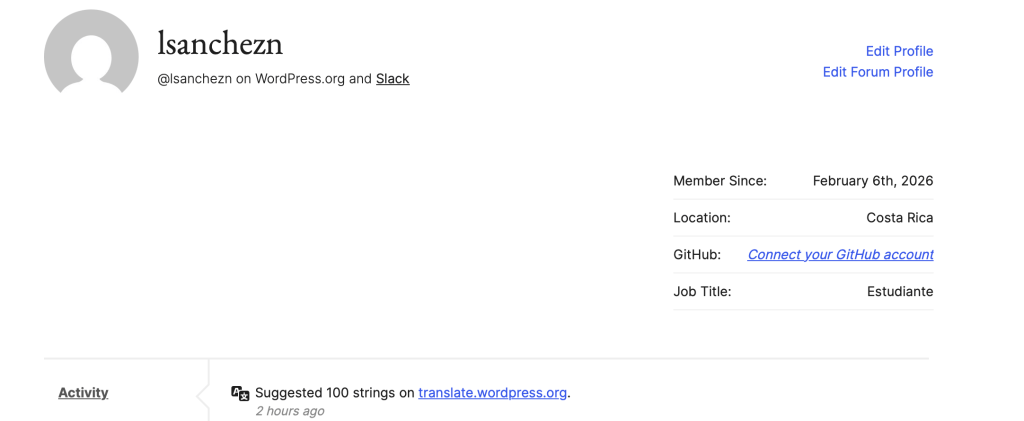1024x421 pixels.
Task: Click the lsanchezn profile name heading
Action: (220, 43)
